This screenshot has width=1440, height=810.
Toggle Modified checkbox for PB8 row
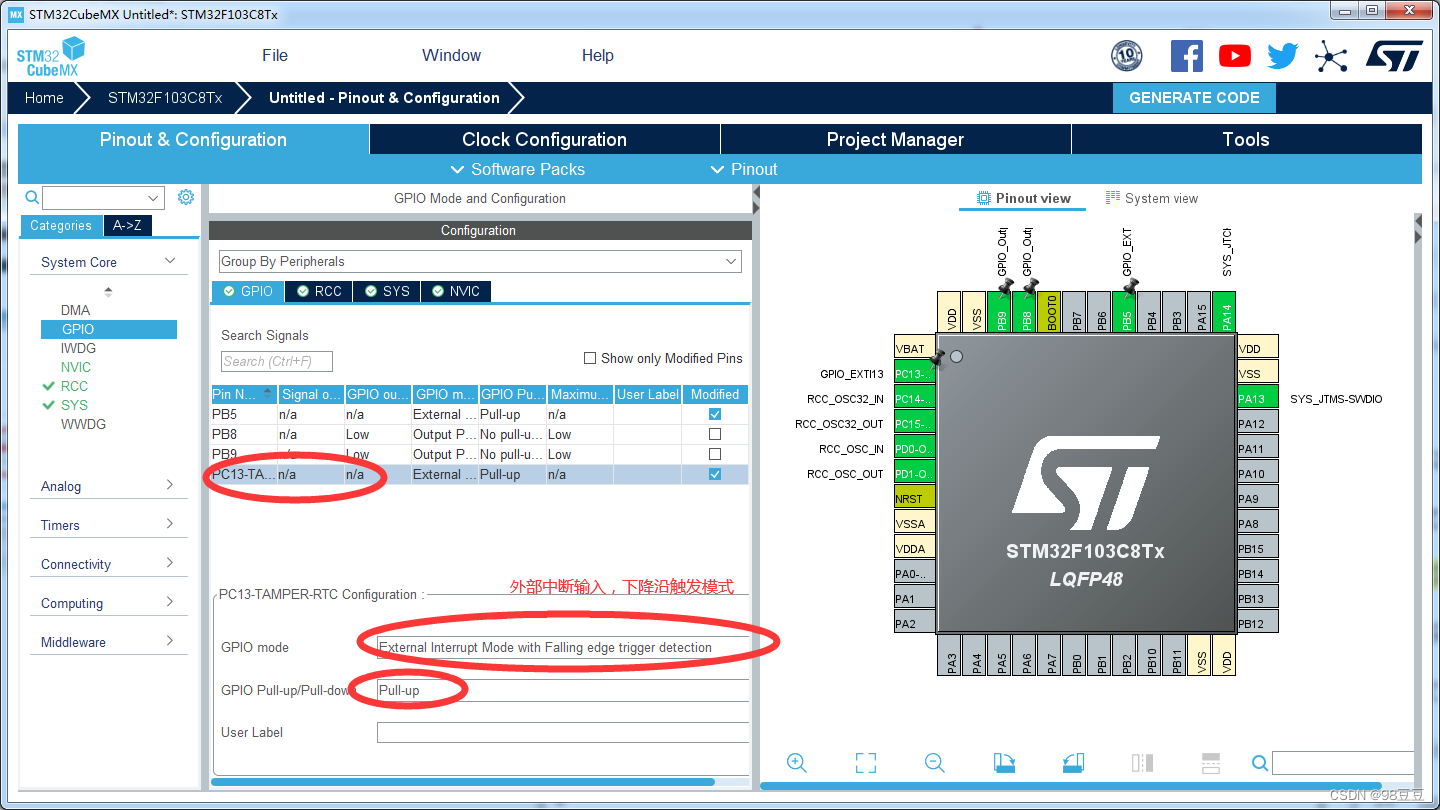click(x=715, y=434)
